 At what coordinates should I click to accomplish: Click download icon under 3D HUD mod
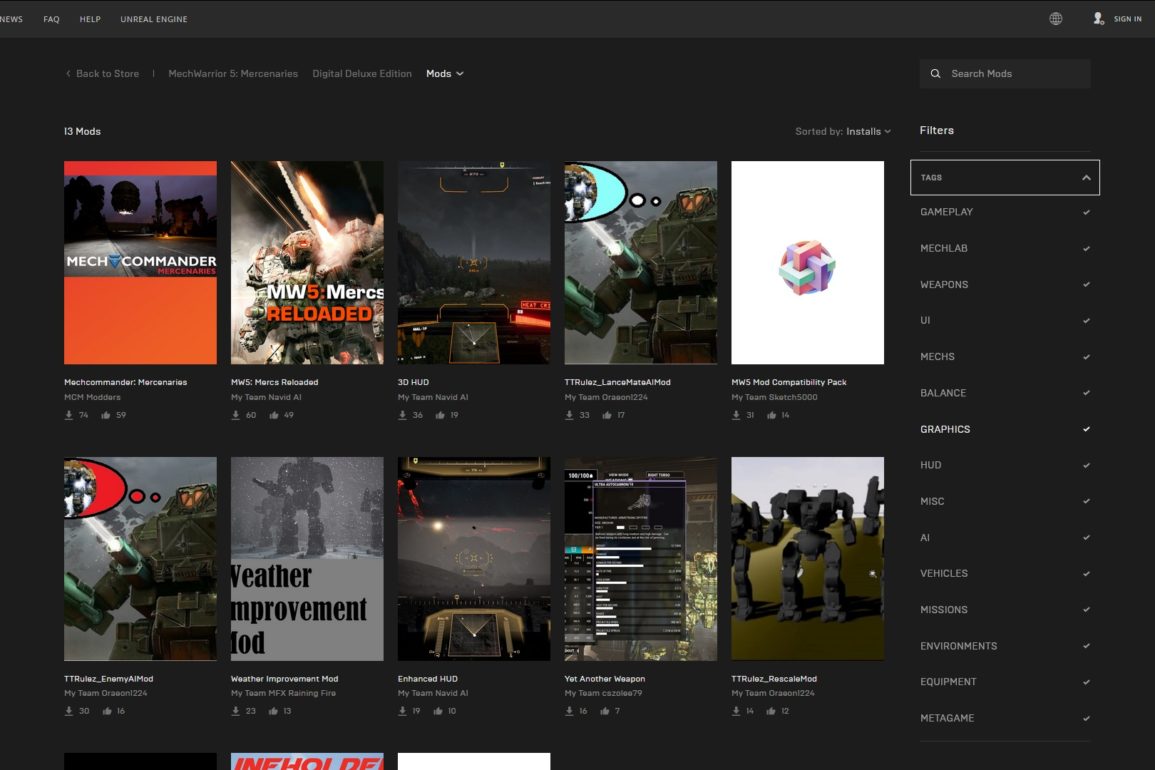(x=402, y=415)
